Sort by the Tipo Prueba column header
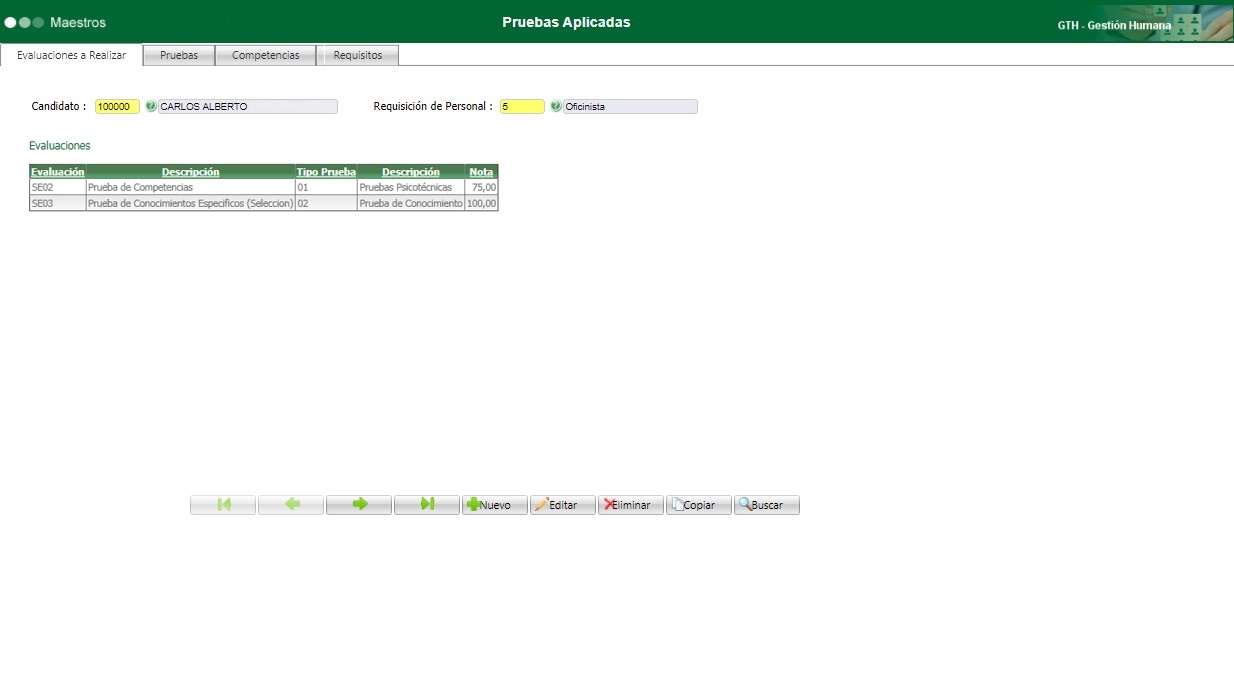This screenshot has width=1234, height=698. point(326,172)
